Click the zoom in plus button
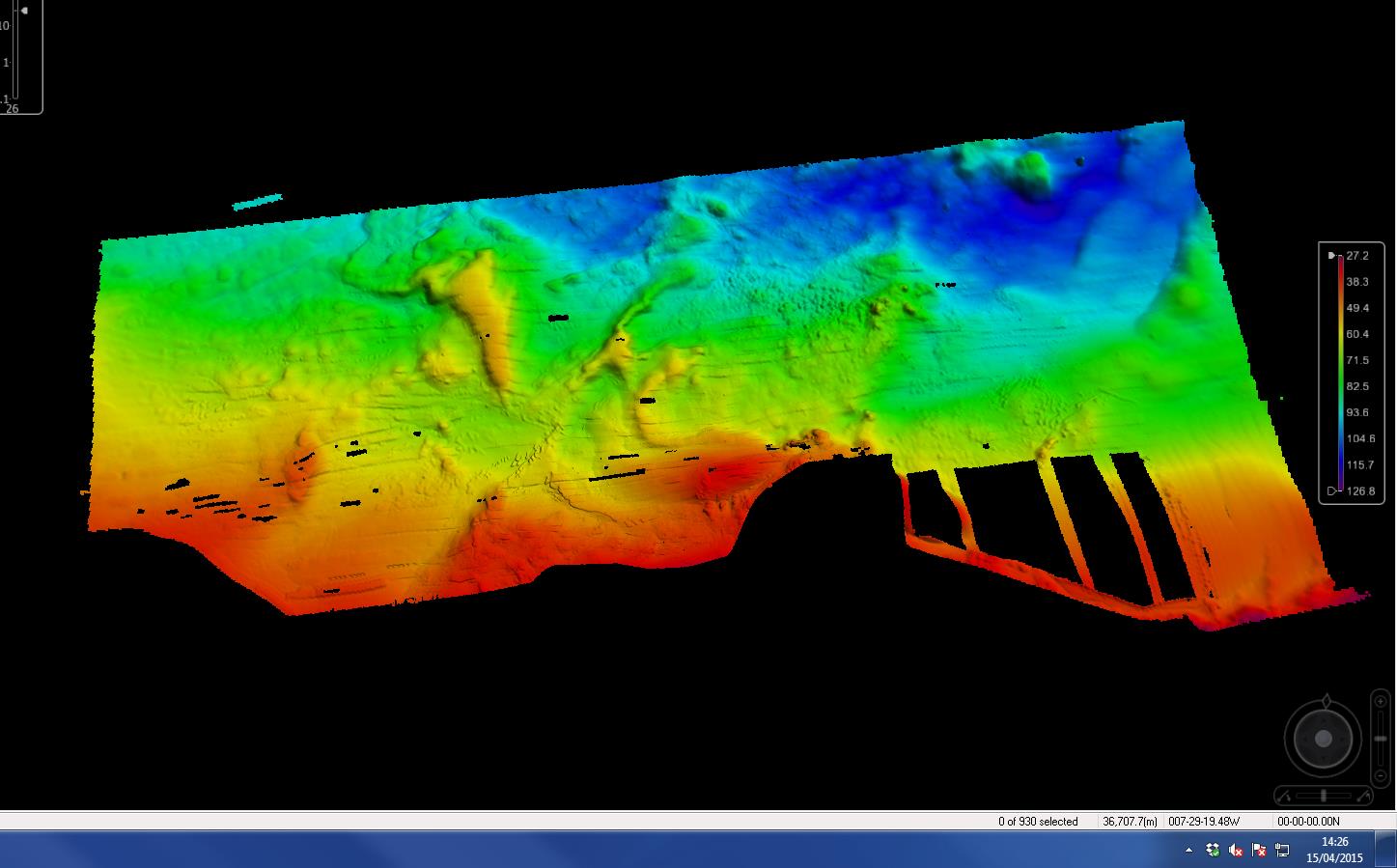This screenshot has width=1397, height=868. [x=1381, y=701]
